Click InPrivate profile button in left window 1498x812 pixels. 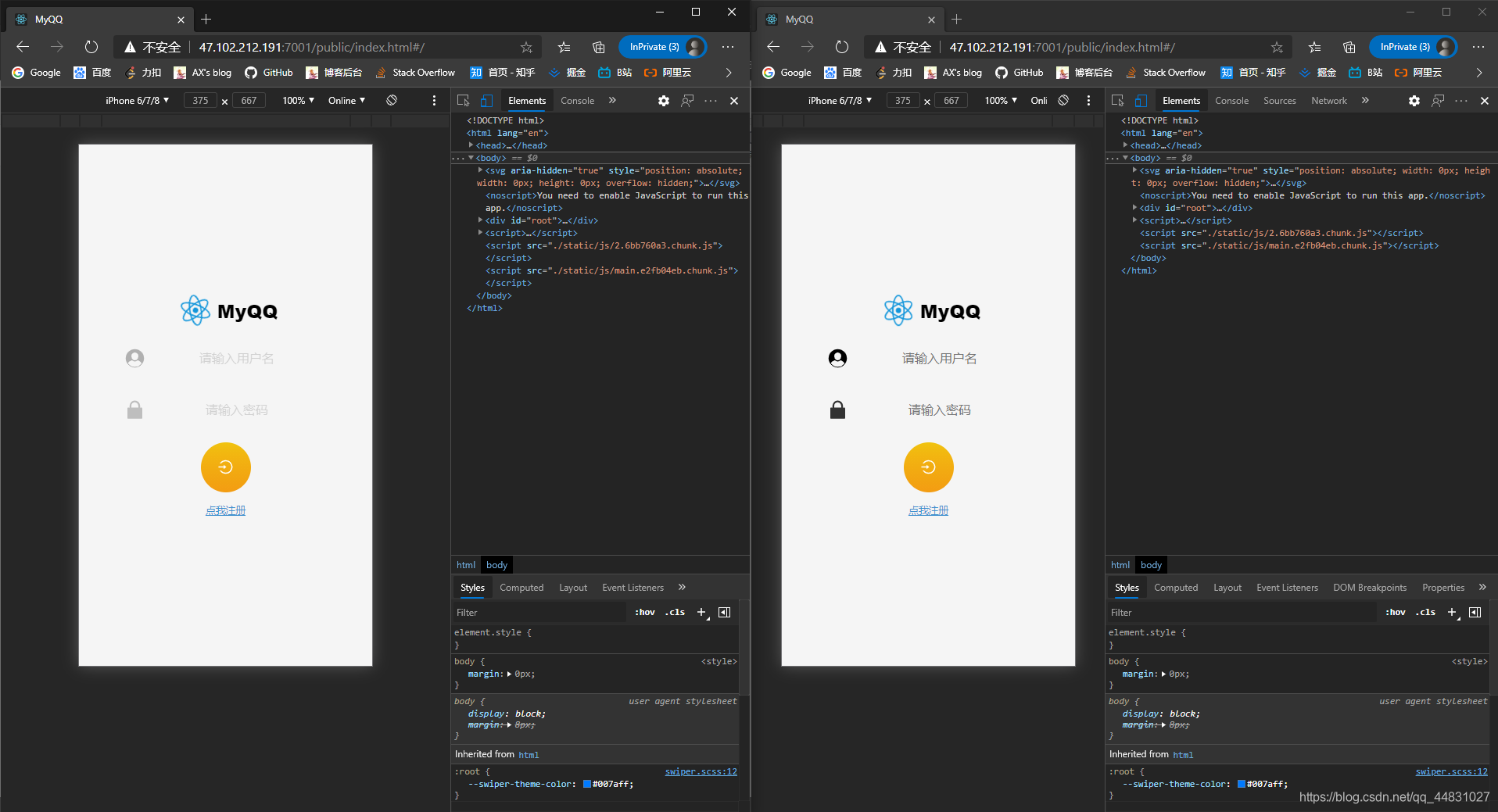pos(663,47)
